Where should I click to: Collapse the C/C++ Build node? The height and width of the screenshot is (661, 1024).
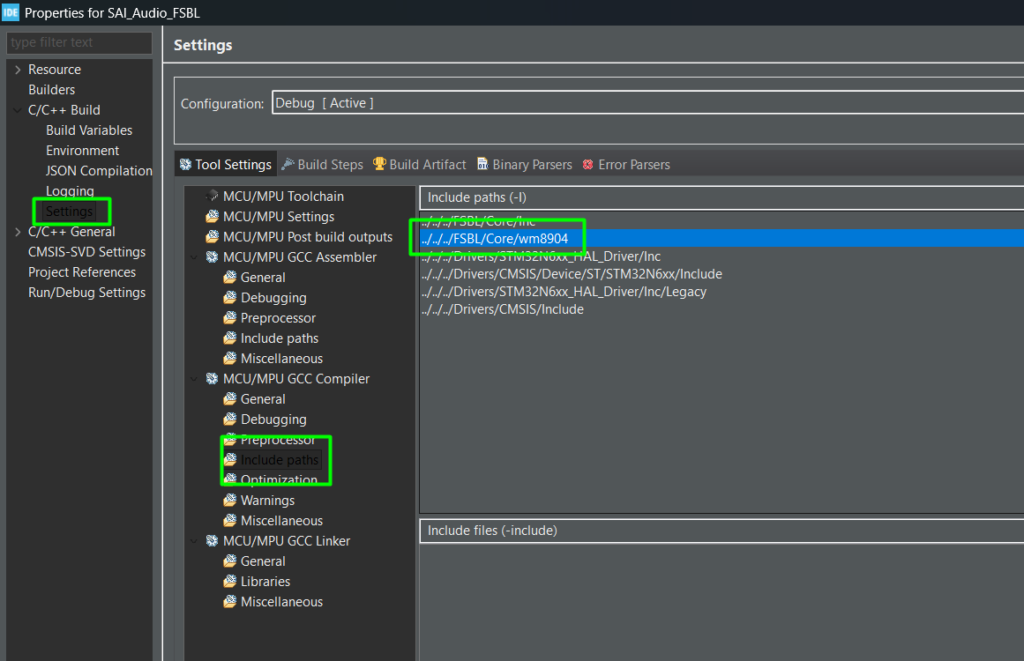[x=17, y=110]
